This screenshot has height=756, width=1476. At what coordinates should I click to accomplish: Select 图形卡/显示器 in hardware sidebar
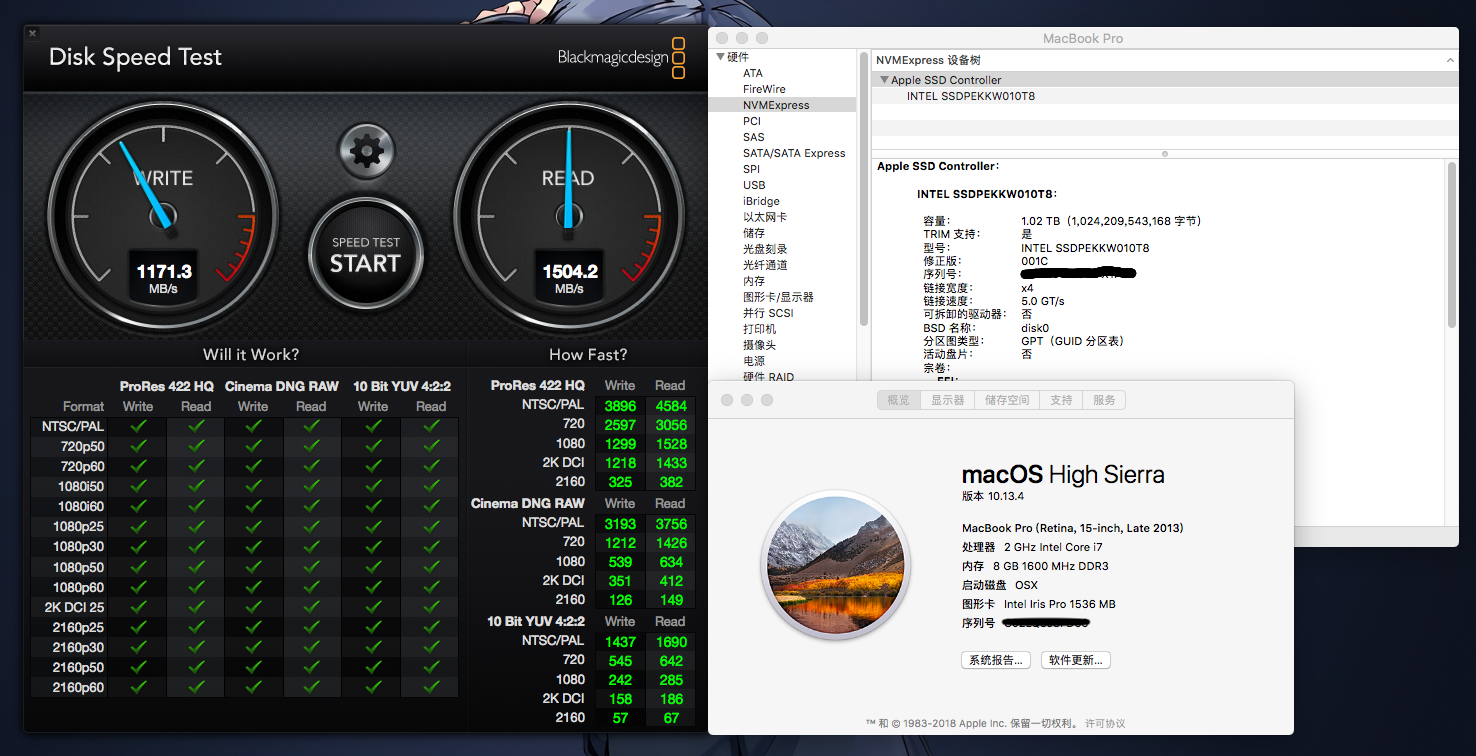[778, 297]
